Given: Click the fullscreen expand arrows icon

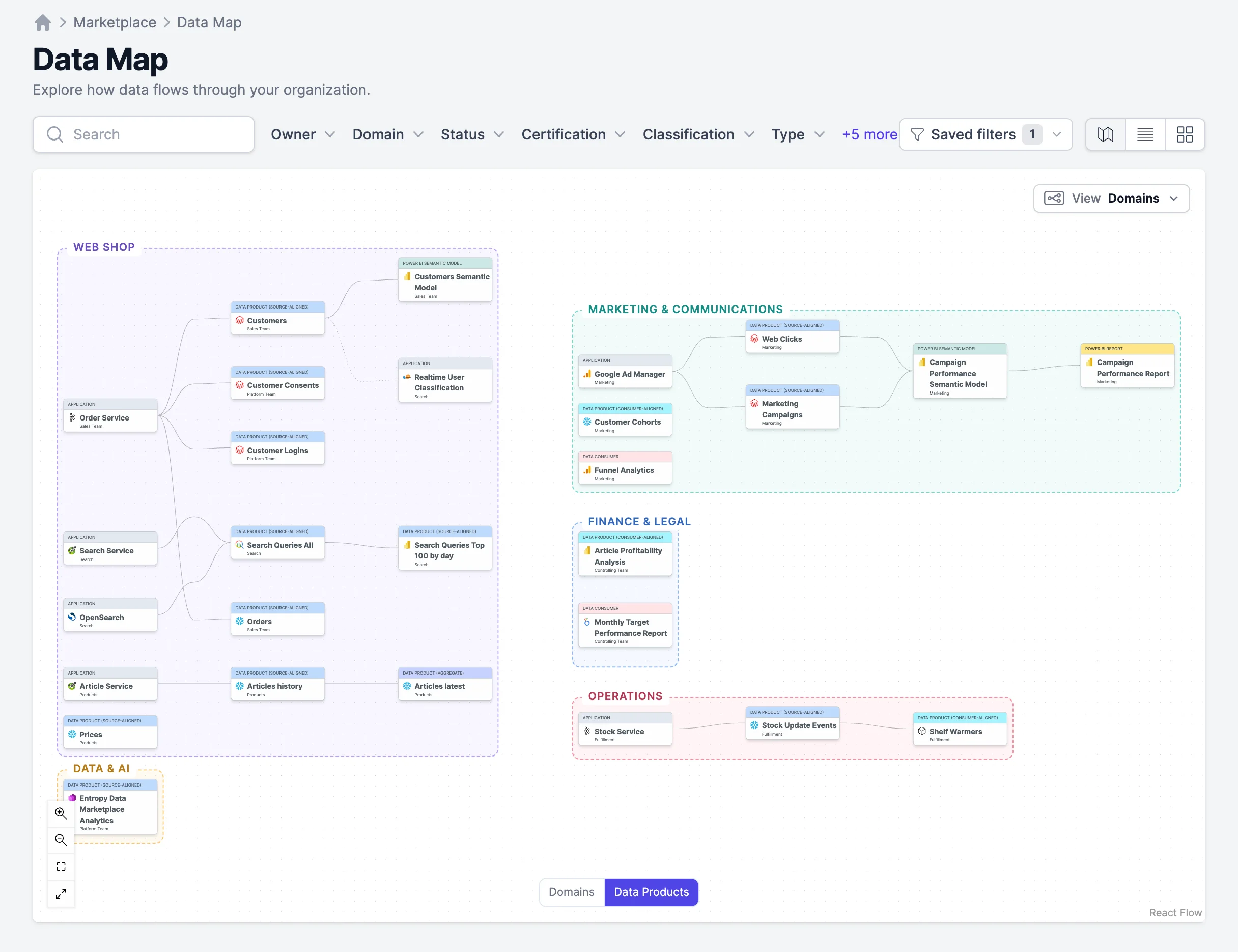Looking at the screenshot, I should click(x=61, y=893).
